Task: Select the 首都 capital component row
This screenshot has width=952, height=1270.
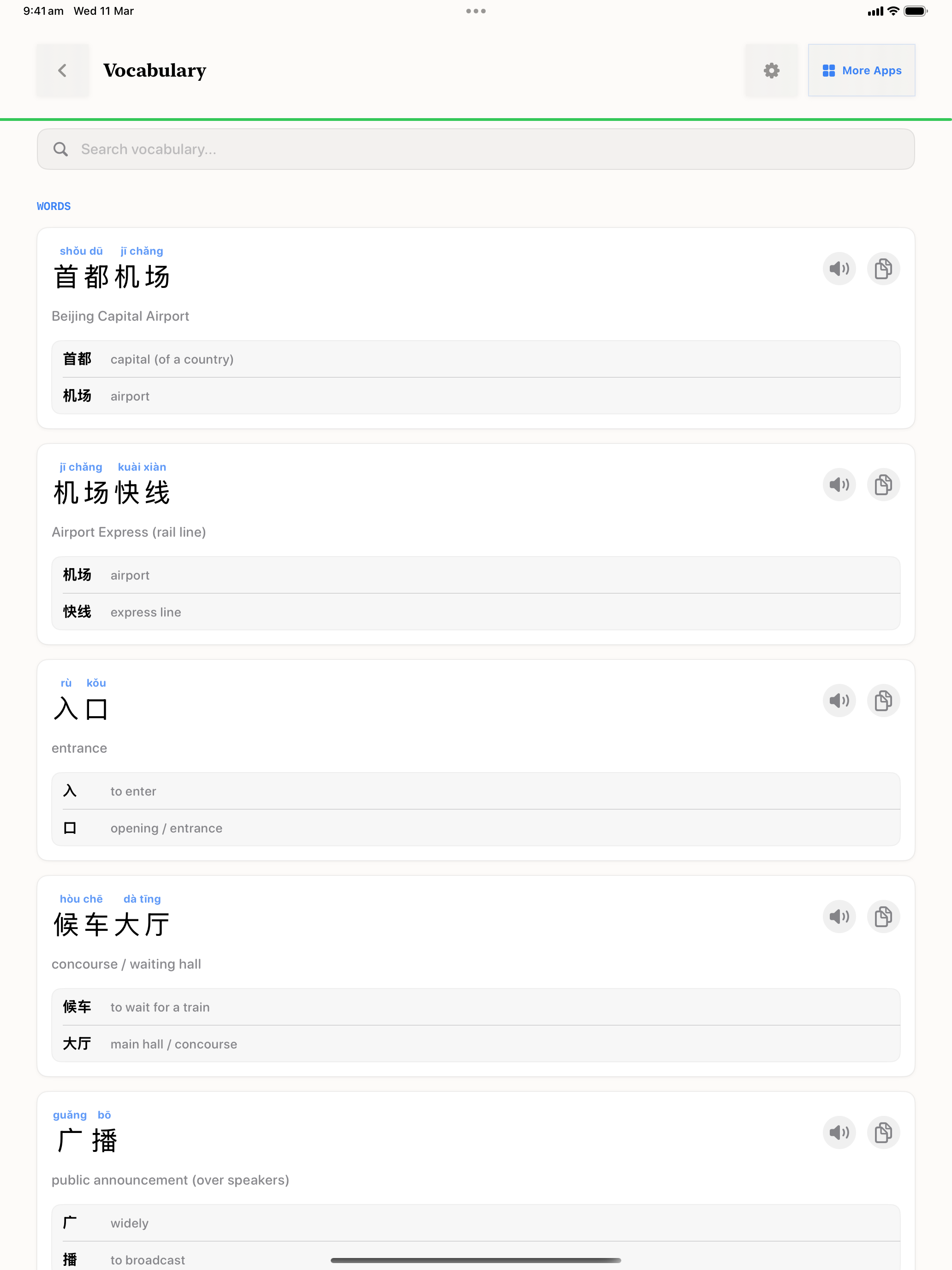Action: tap(475, 359)
